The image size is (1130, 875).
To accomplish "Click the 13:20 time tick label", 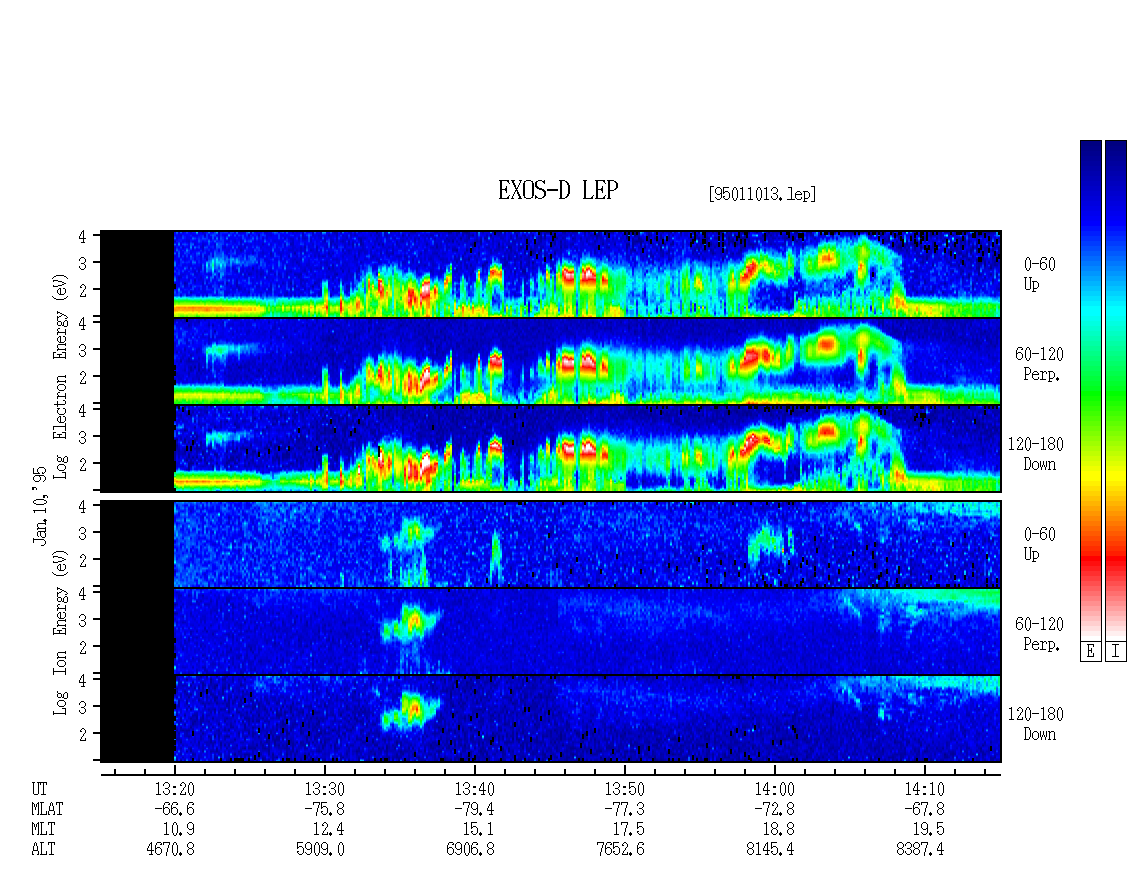I will click(174, 789).
